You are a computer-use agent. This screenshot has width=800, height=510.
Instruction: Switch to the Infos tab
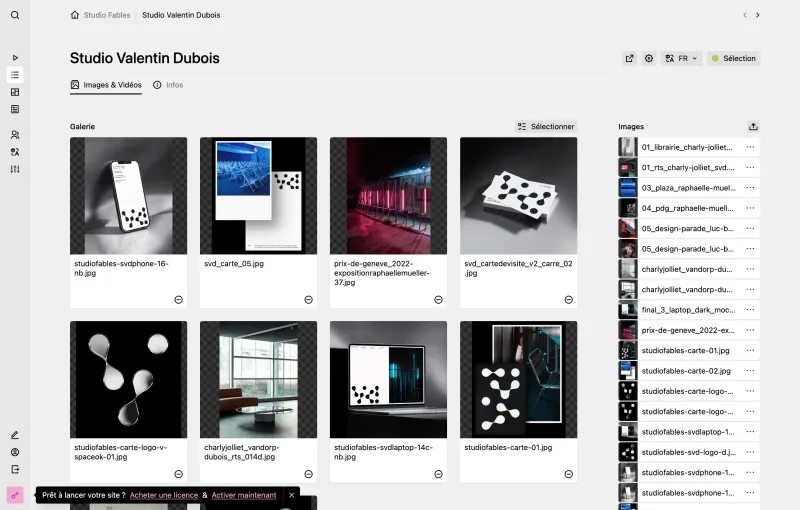point(168,85)
